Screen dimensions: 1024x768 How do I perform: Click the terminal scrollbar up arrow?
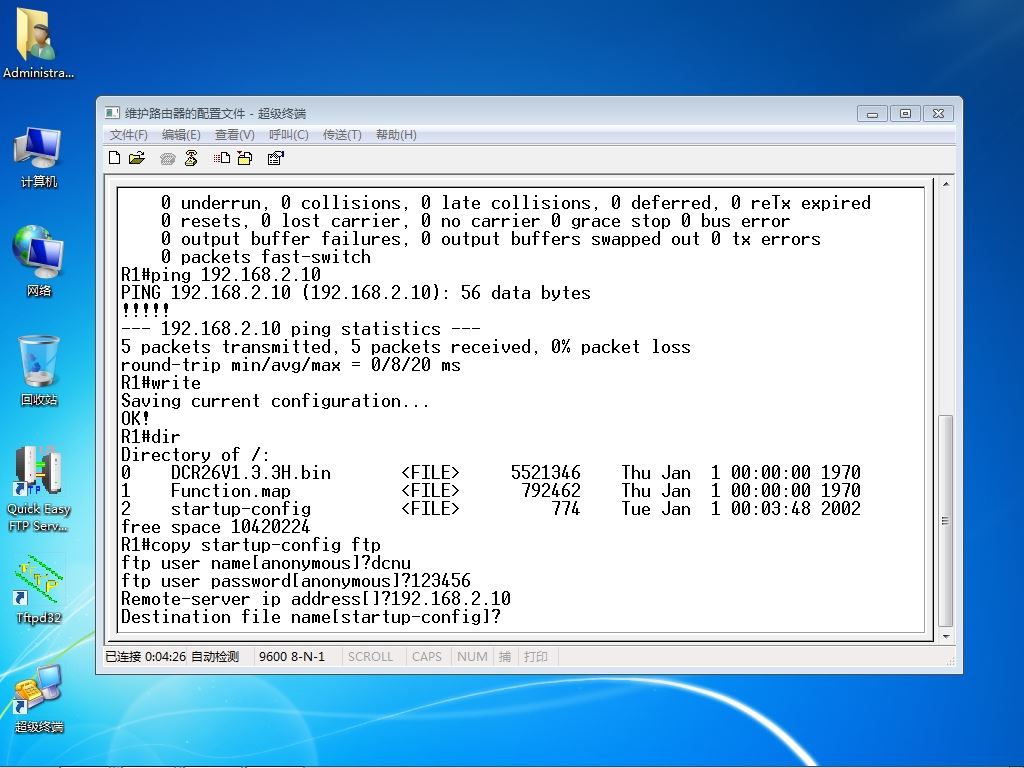pyautogui.click(x=945, y=185)
